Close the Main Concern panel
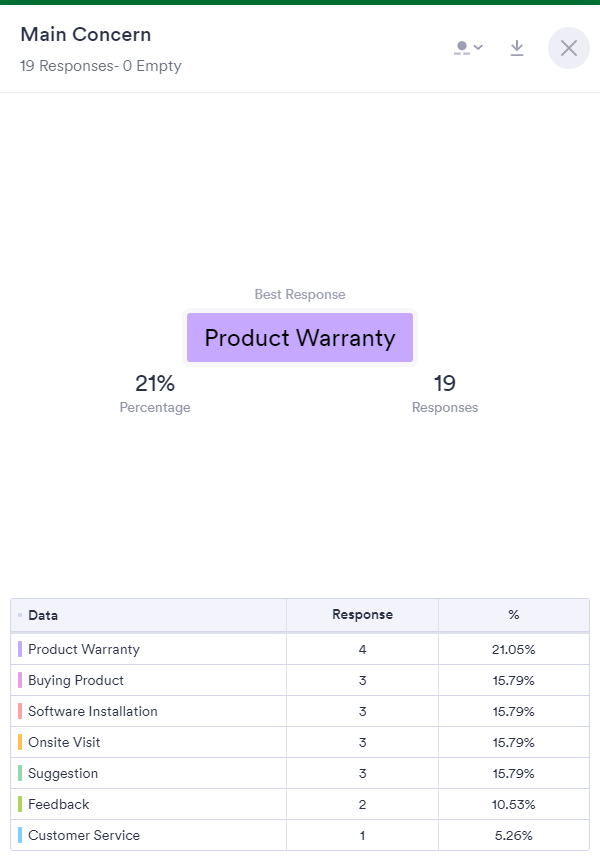This screenshot has height=859, width=600. tap(569, 48)
